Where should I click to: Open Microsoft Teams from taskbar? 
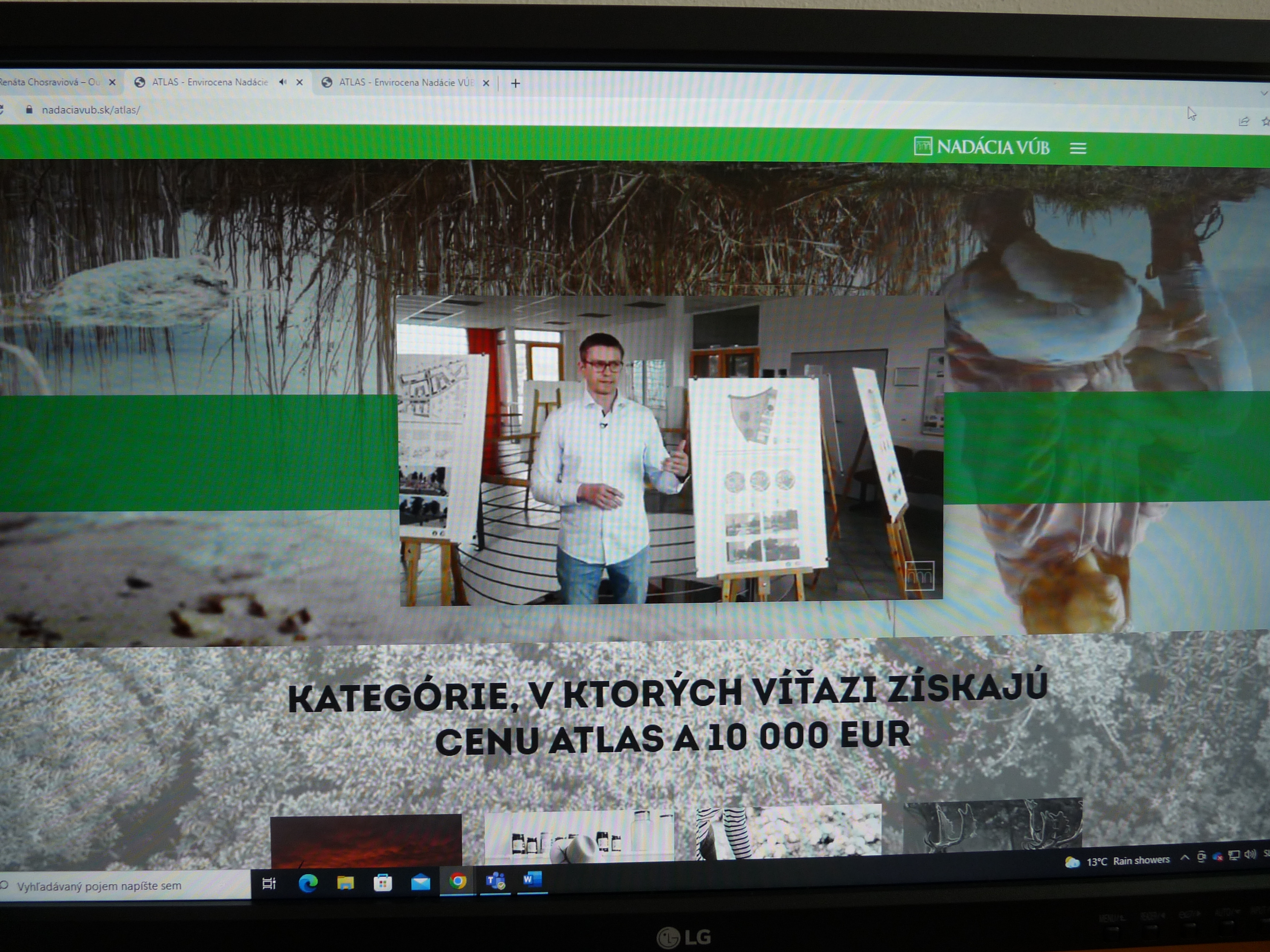pyautogui.click(x=495, y=881)
